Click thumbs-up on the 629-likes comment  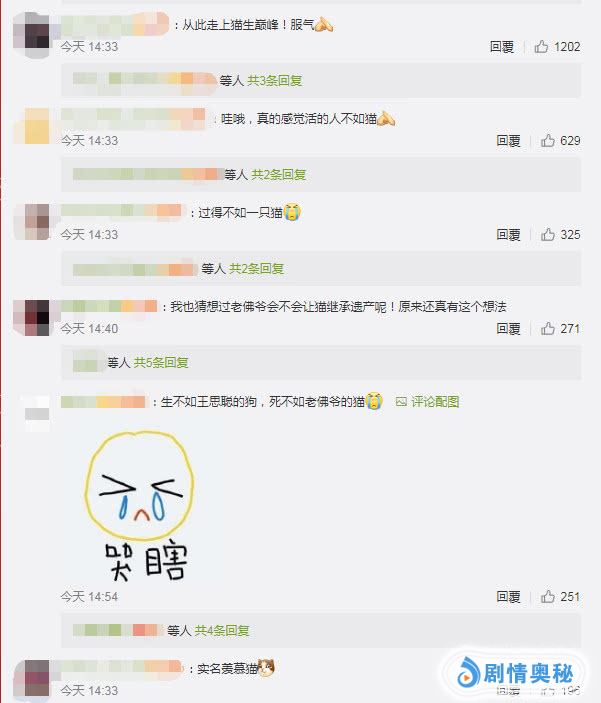point(548,140)
